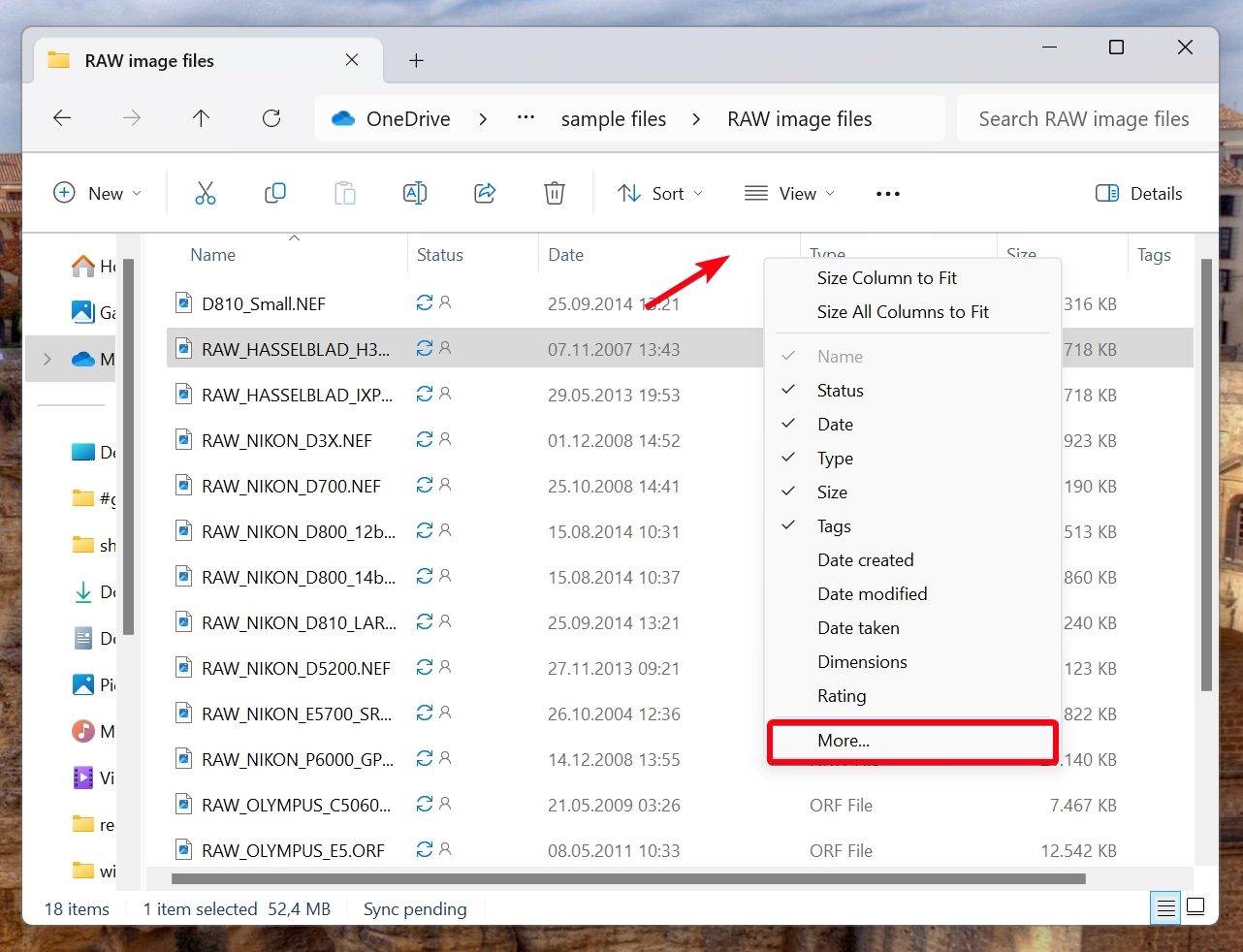Click chevron after sample files breadcrumb
This screenshot has height=952, width=1243.
point(696,118)
